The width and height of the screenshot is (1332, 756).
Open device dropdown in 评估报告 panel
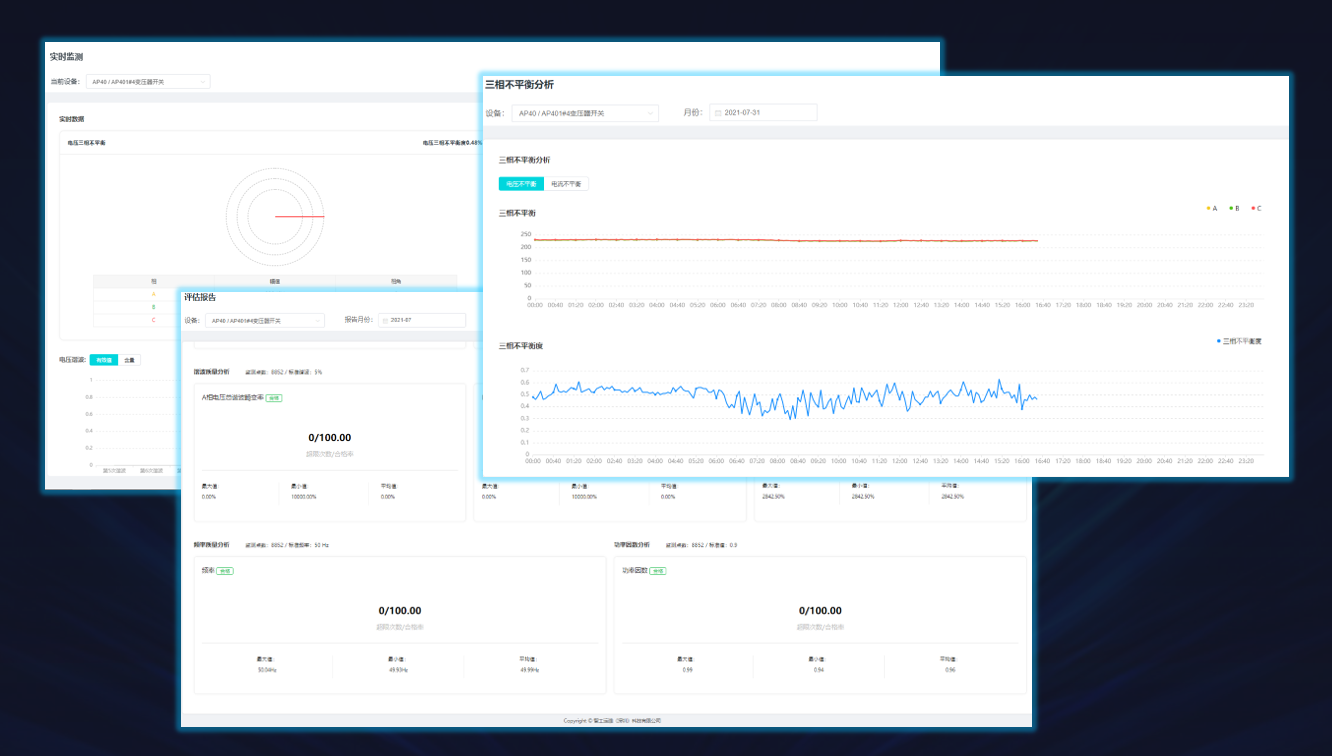coord(265,320)
